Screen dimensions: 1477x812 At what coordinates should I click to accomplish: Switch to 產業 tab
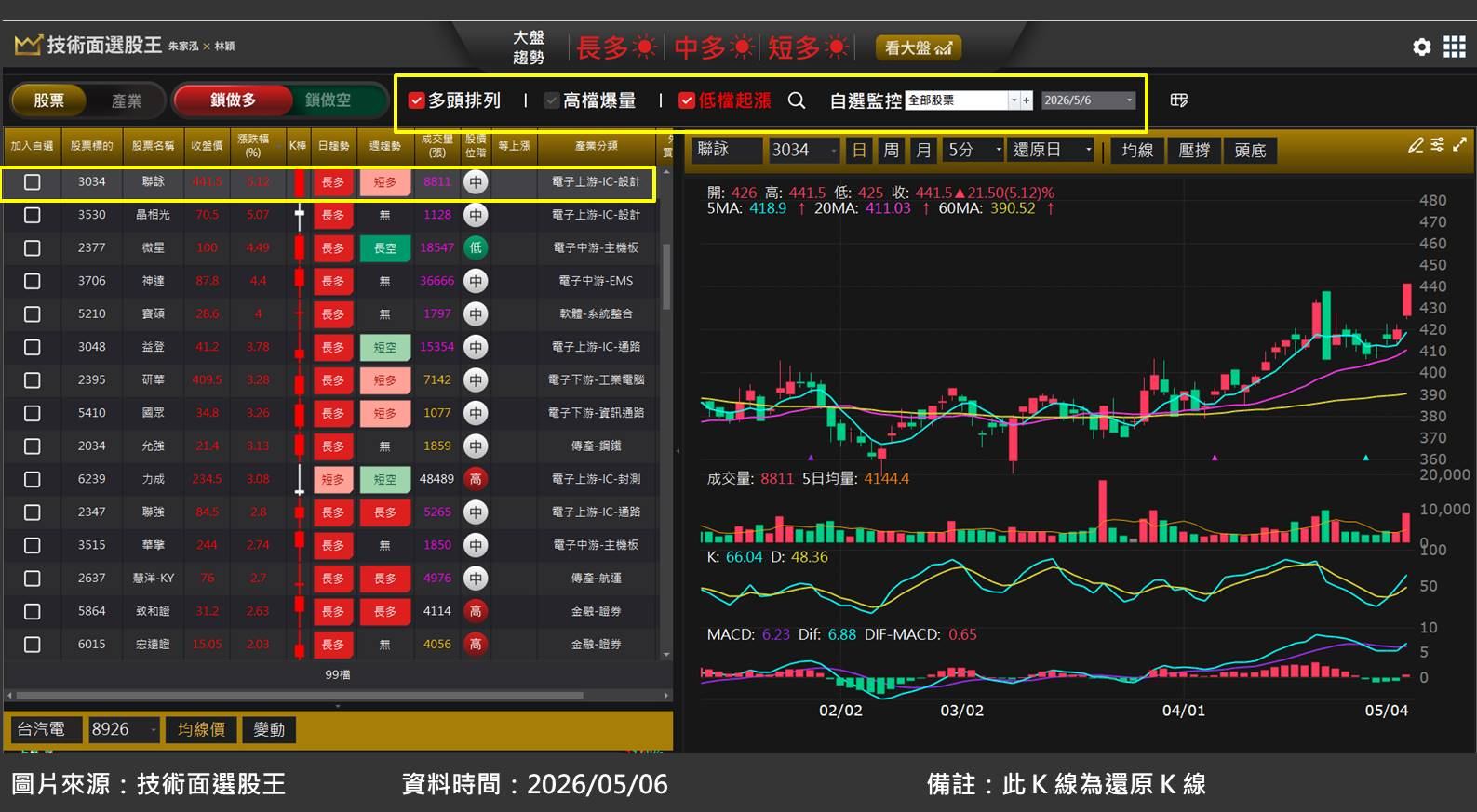pos(127,100)
